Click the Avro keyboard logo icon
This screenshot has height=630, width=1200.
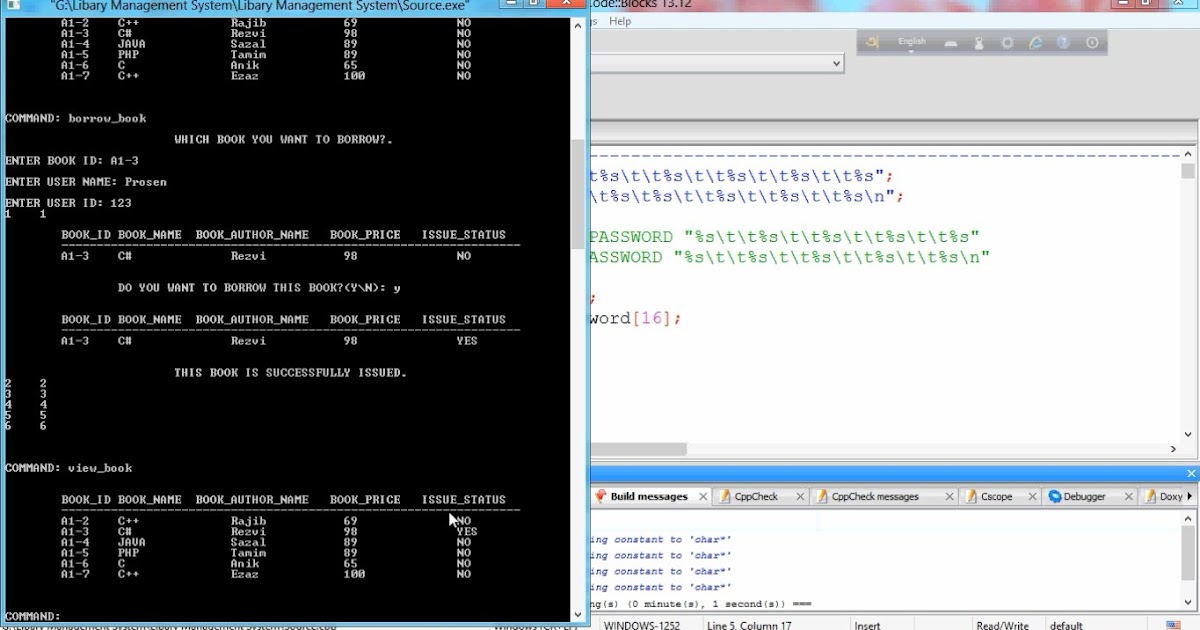[x=873, y=42]
